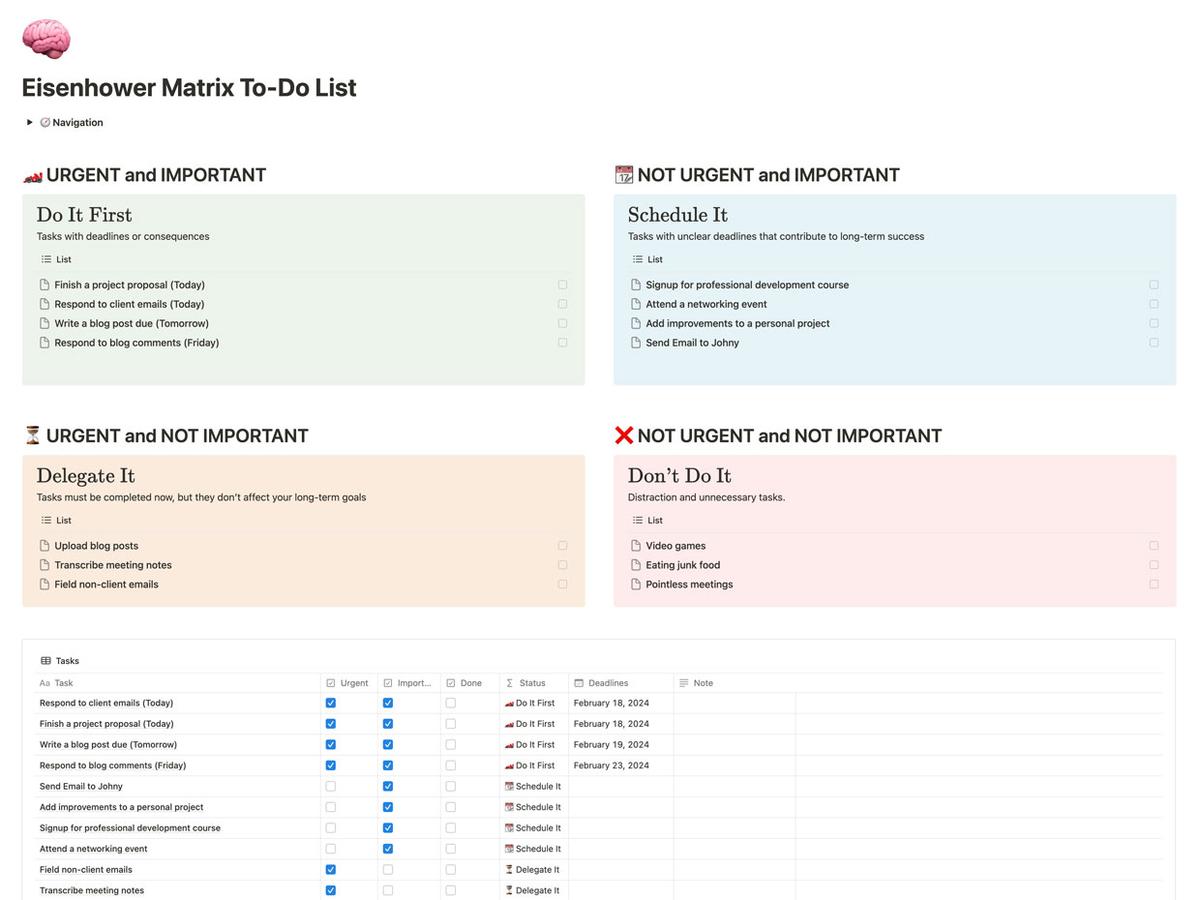1200x900 pixels.
Task: Click page icon next to Finish a project proposal
Action: 44,284
